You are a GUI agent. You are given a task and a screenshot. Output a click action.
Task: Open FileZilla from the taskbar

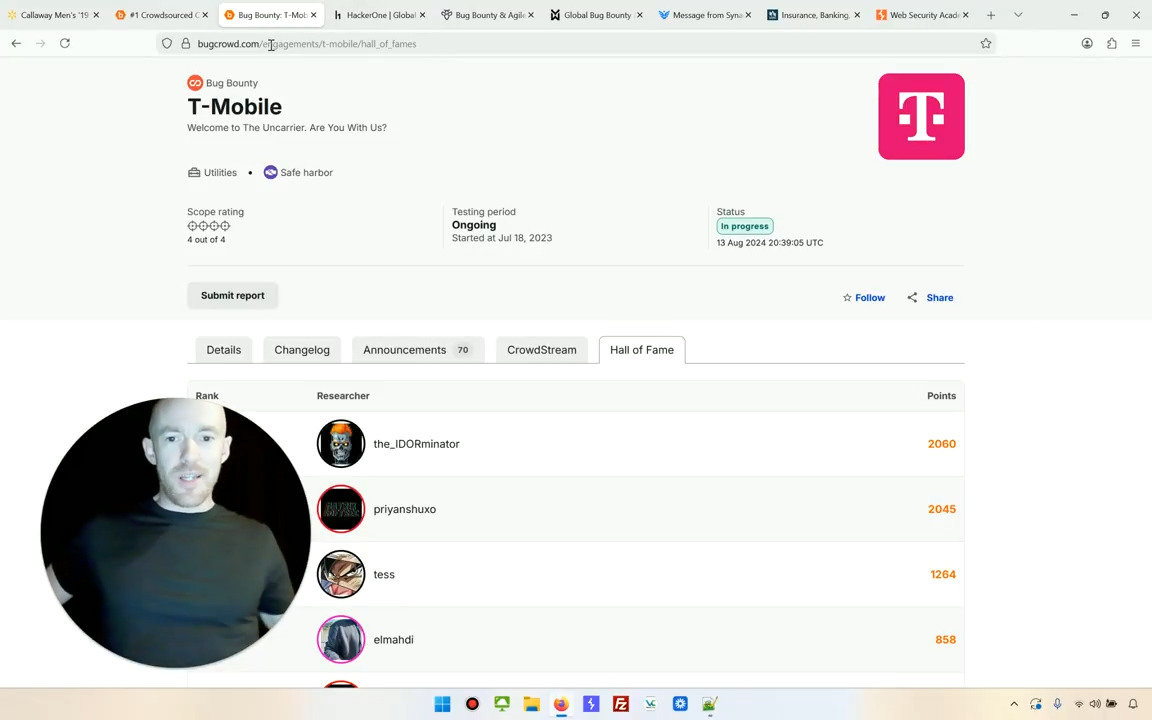click(621, 704)
